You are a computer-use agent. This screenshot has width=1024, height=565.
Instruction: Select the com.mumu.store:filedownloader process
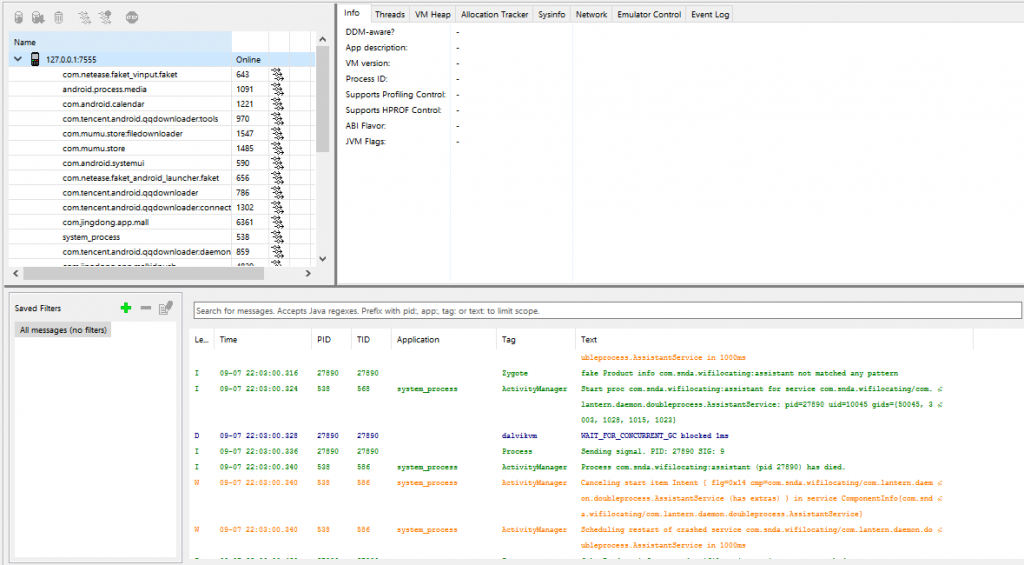(123, 133)
